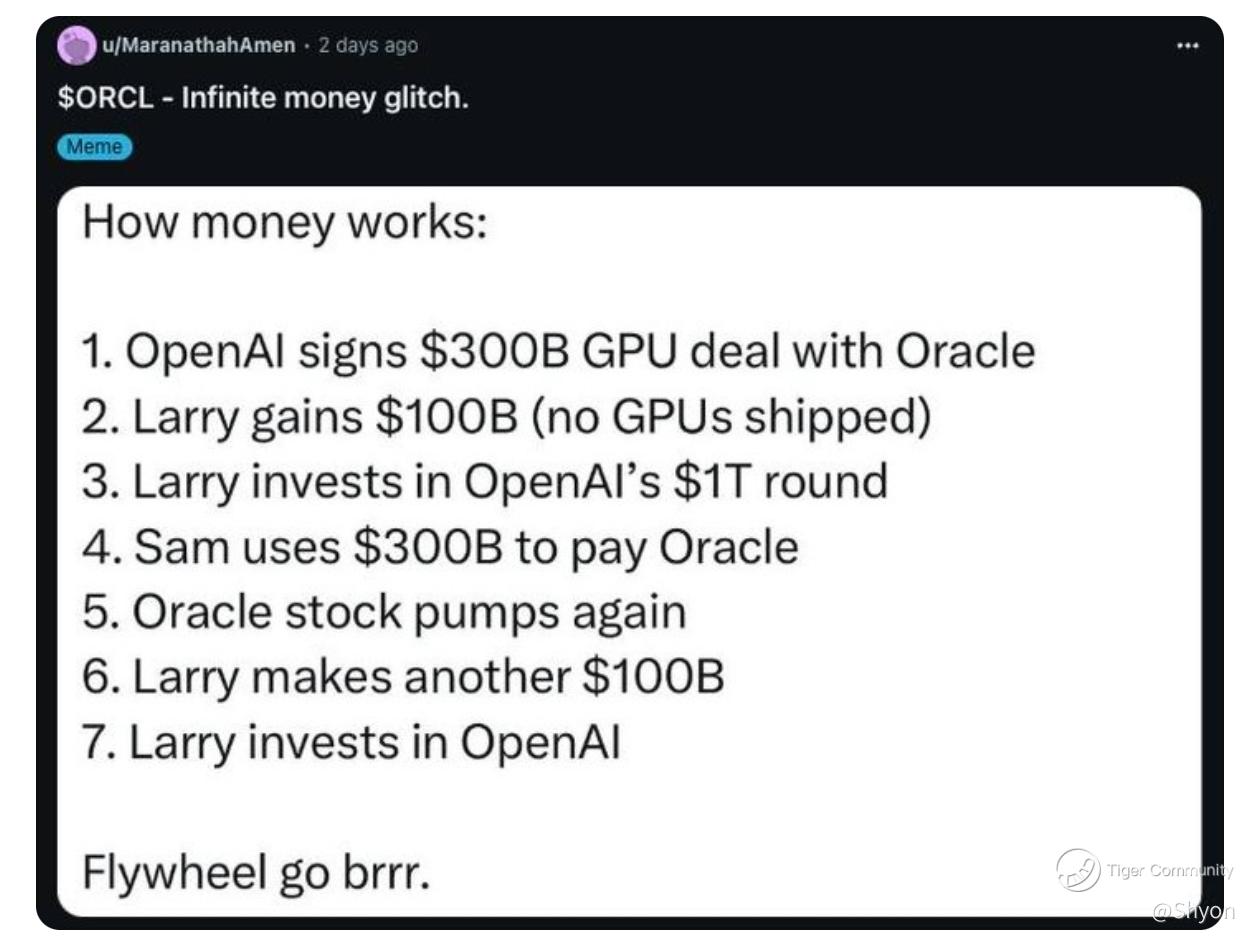Click line 5 'Oracle stock pumps again'
Image resolution: width=1260 pixels, height=940 pixels.
(x=384, y=613)
